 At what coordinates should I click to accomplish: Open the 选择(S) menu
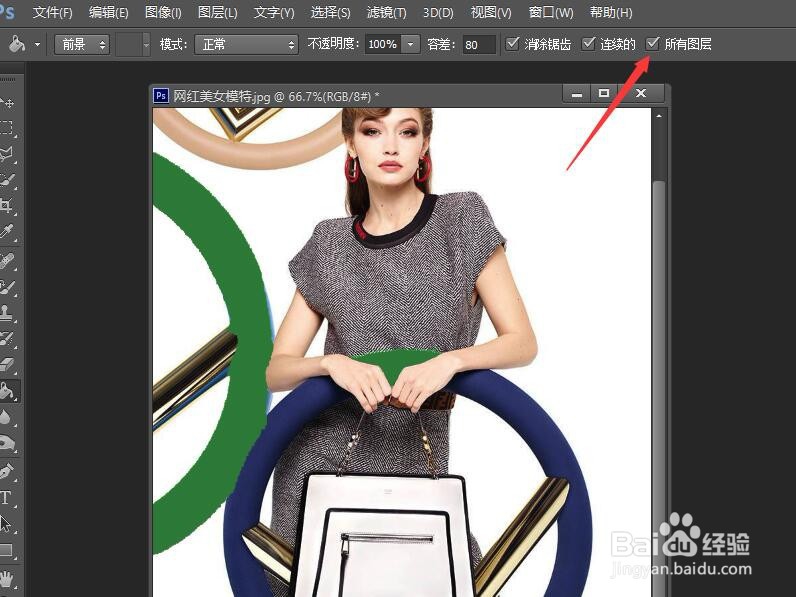coord(330,12)
